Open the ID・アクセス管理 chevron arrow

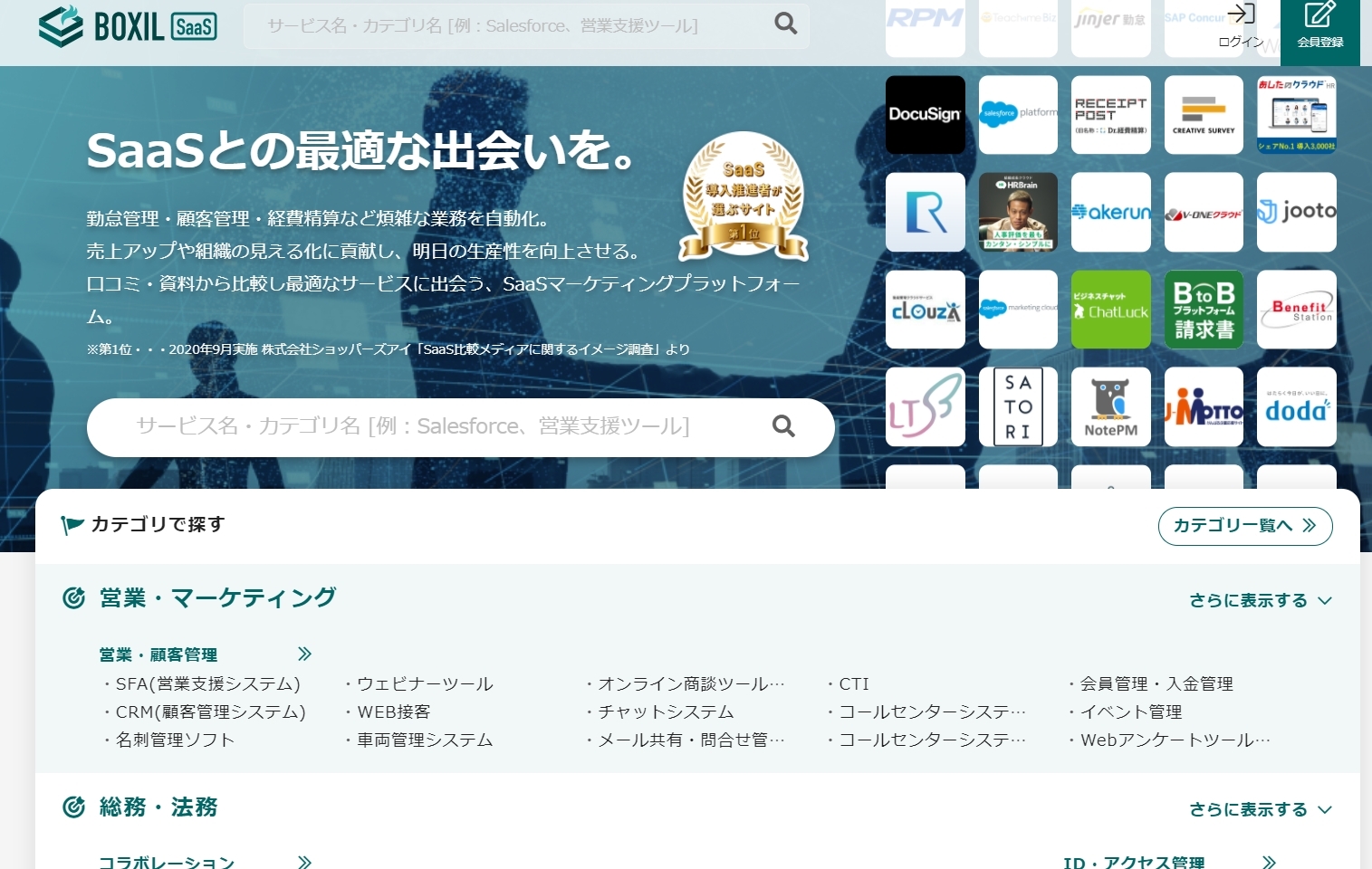tap(1269, 863)
